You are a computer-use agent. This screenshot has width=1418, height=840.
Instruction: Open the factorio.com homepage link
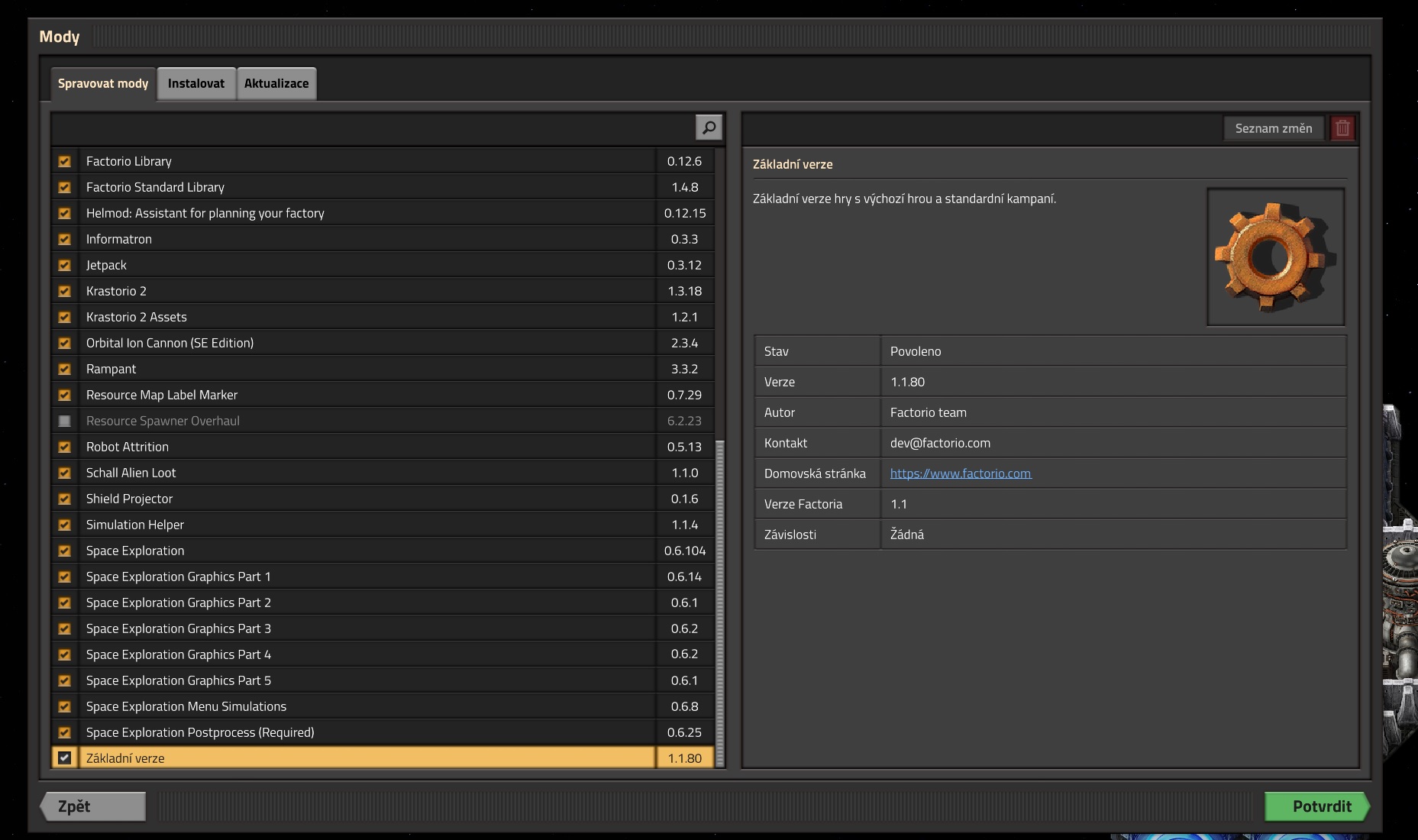click(x=961, y=473)
